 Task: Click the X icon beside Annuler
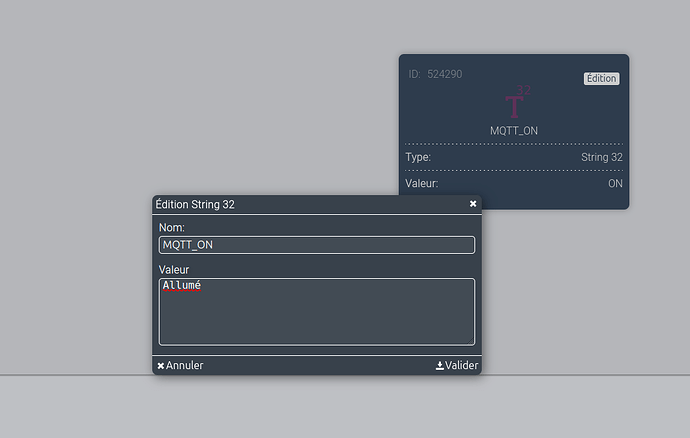pyautogui.click(x=161, y=366)
